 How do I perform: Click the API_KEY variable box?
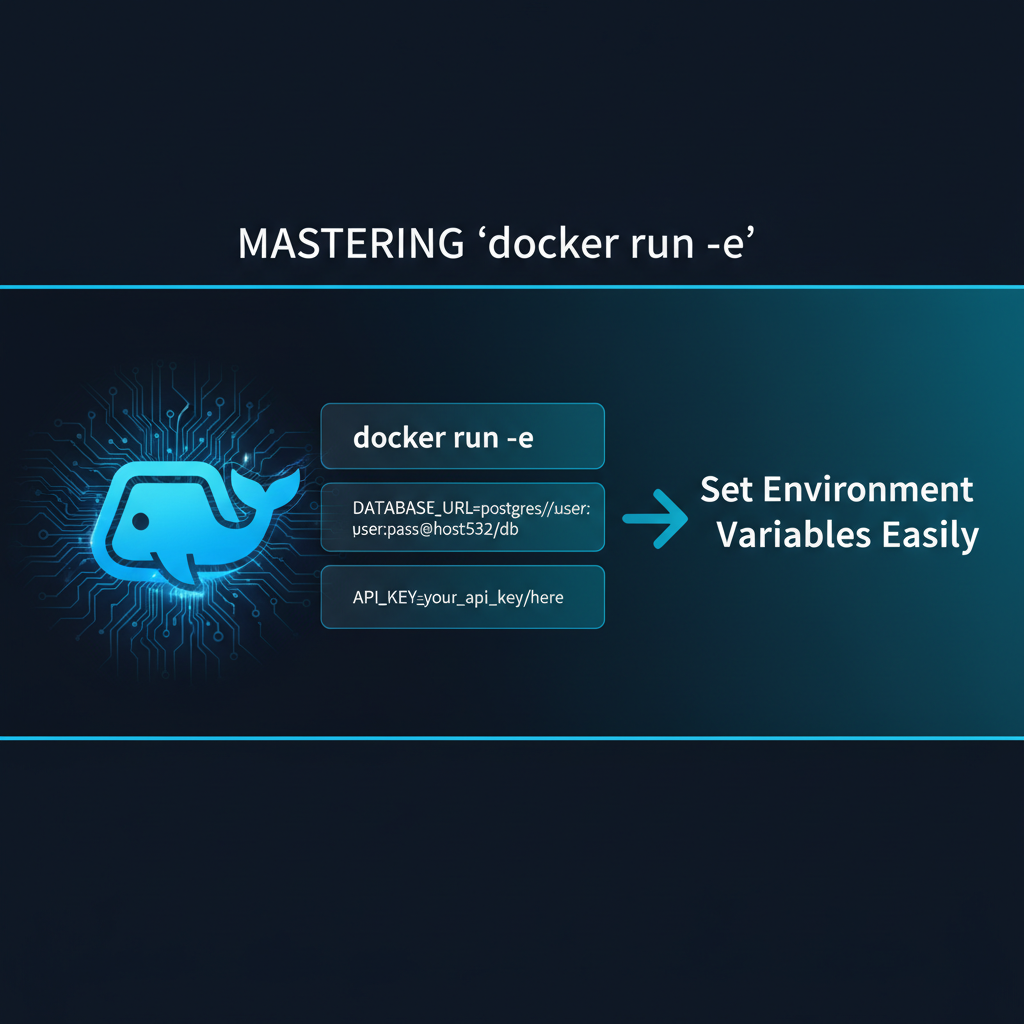click(462, 597)
